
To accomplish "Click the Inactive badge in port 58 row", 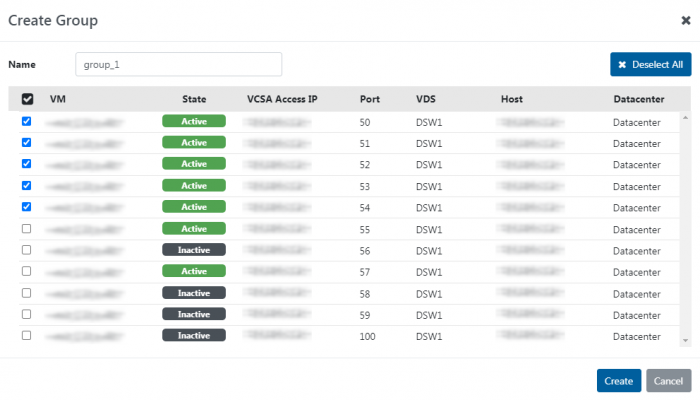I will (x=194, y=293).
